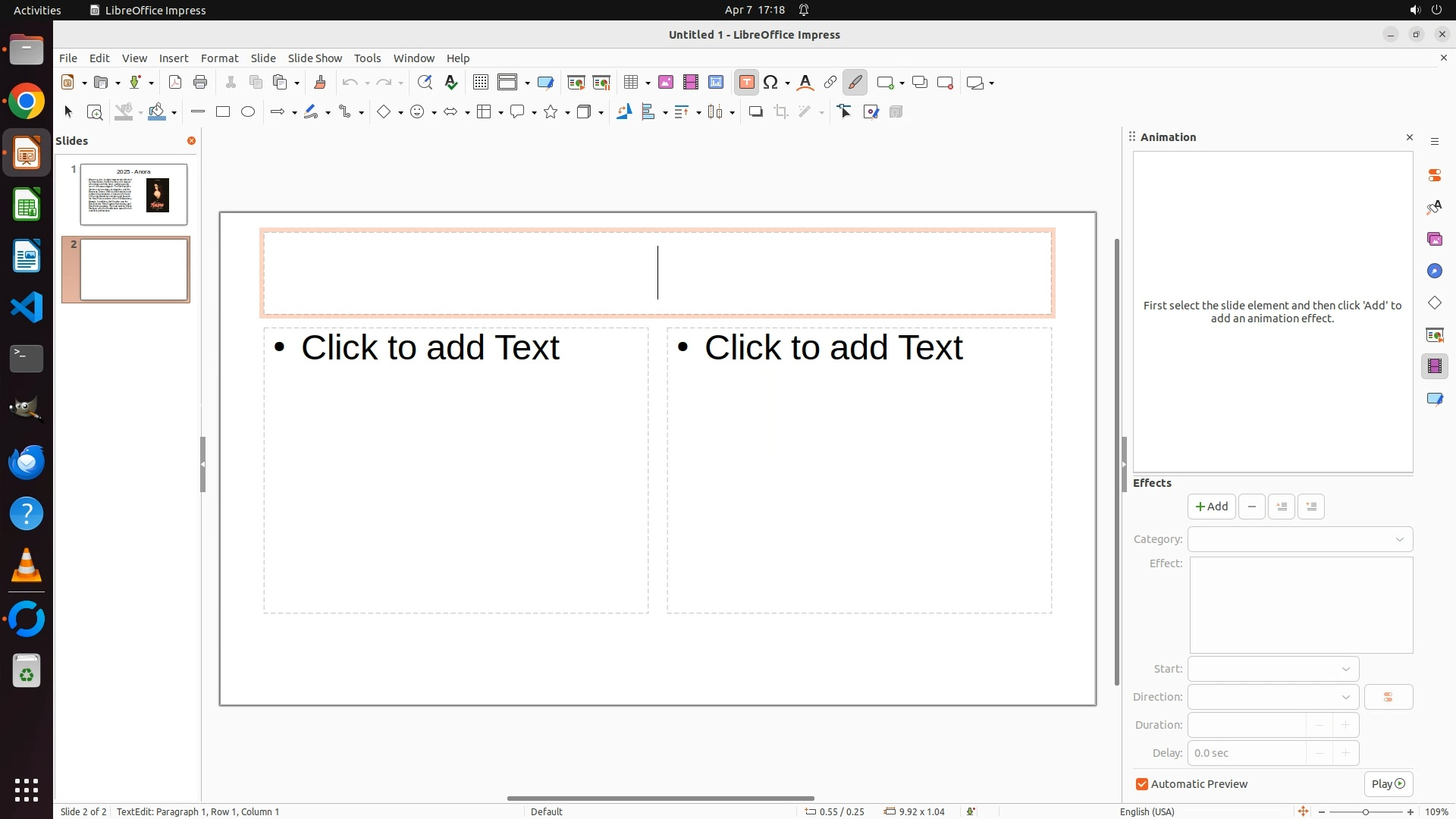1456x819 pixels.
Task: Open the Start dropdown in Animation panel
Action: [x=1272, y=669]
